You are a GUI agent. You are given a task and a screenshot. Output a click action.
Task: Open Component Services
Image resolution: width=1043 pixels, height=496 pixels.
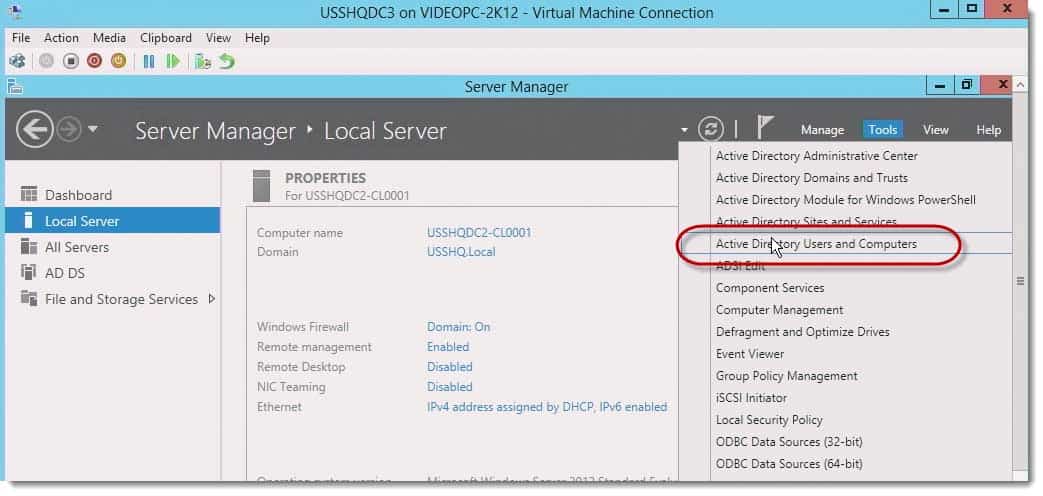point(770,288)
